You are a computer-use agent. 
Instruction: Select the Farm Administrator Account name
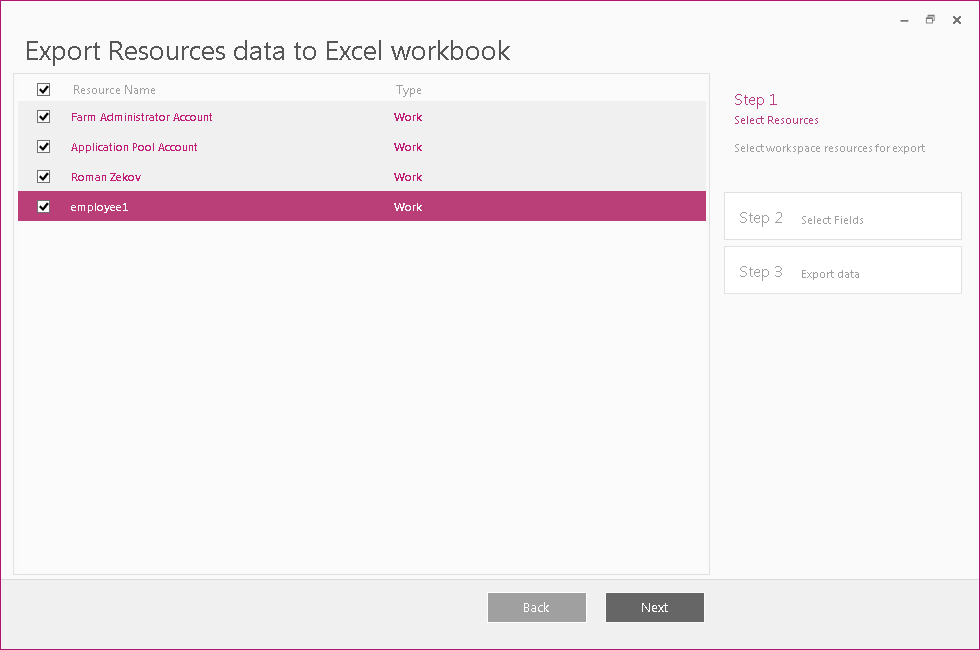coord(141,117)
